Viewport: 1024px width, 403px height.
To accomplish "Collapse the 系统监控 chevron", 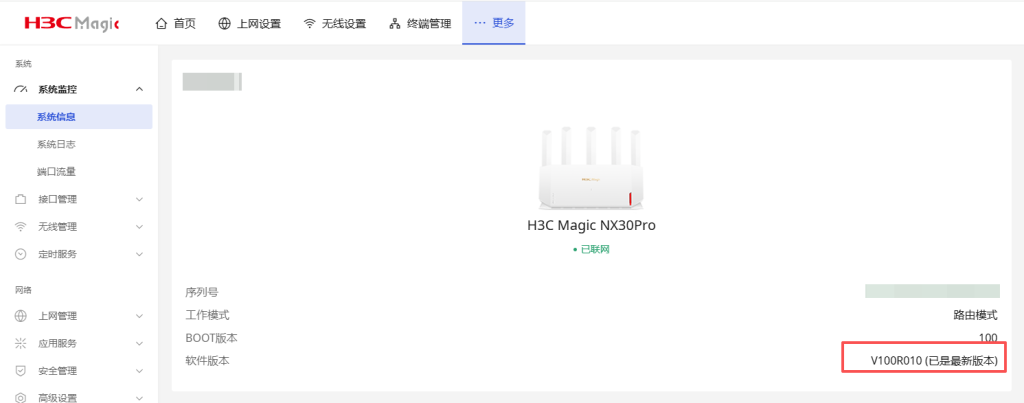I will [139, 89].
